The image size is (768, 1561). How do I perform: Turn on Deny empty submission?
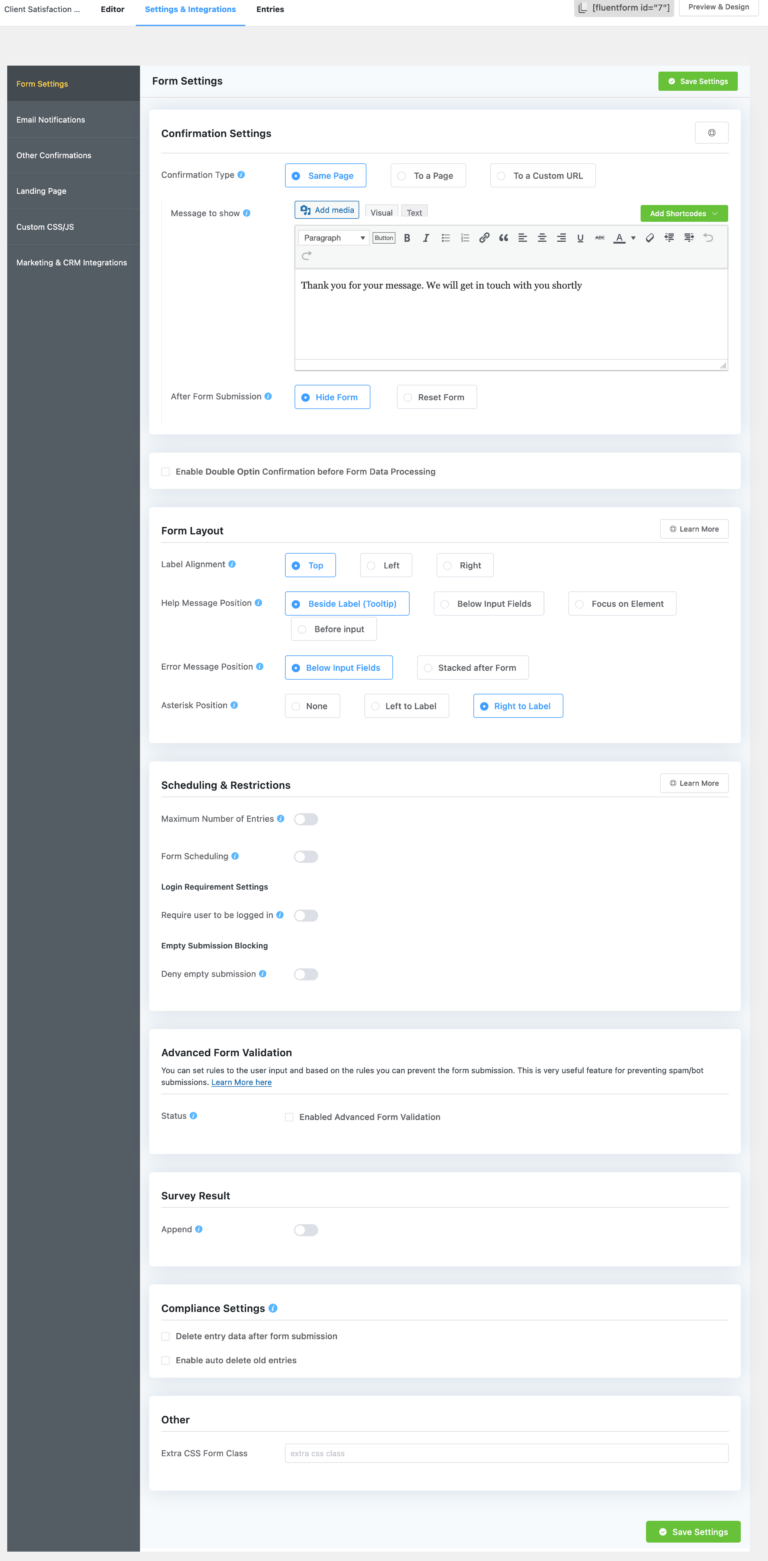click(x=306, y=973)
